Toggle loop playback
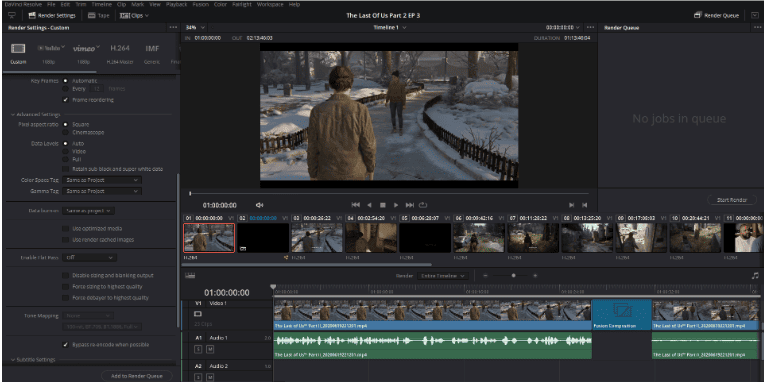This screenshot has height=382, width=764. [422, 205]
